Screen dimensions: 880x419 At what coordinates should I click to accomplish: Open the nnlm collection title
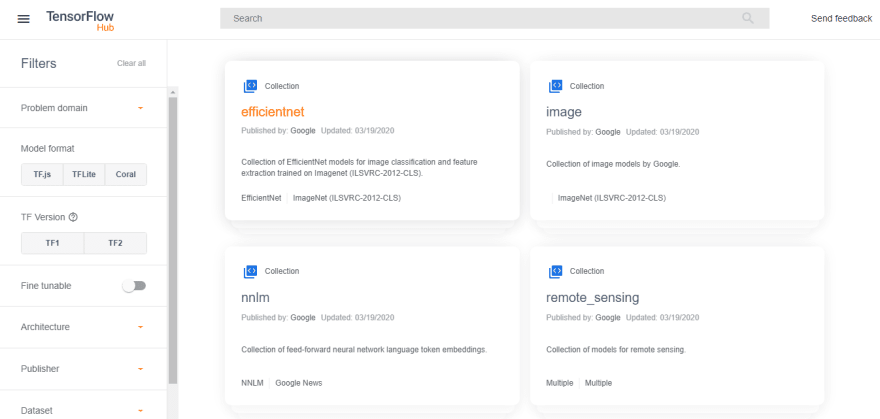click(x=255, y=297)
